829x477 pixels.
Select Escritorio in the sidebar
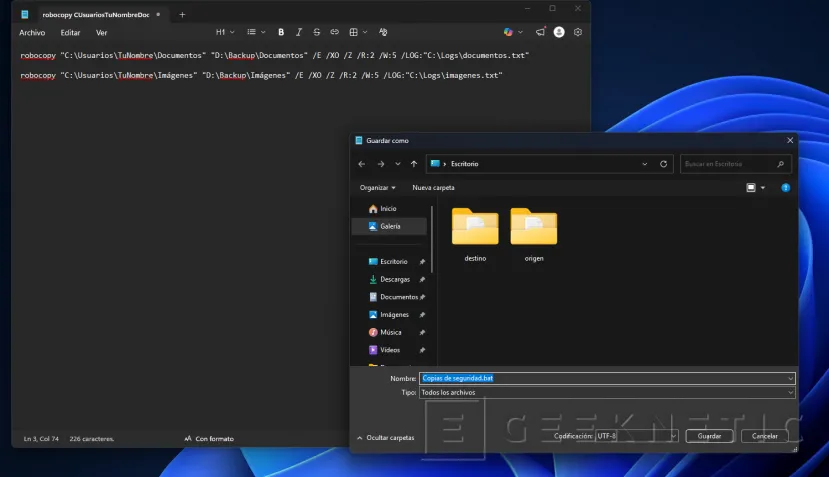pos(393,262)
